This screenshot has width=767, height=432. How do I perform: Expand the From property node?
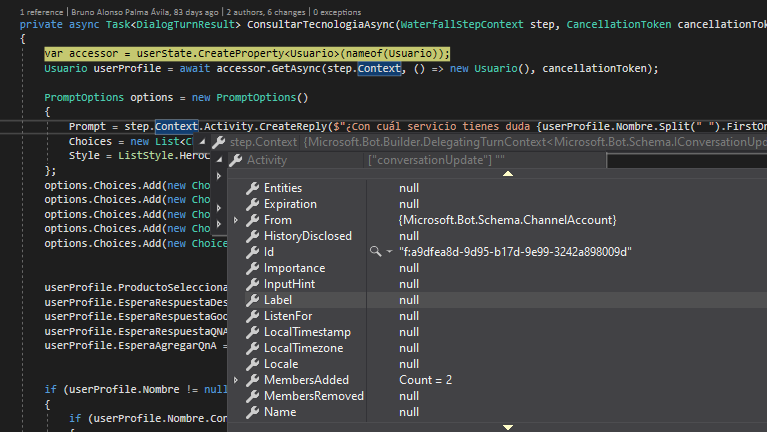point(236,220)
